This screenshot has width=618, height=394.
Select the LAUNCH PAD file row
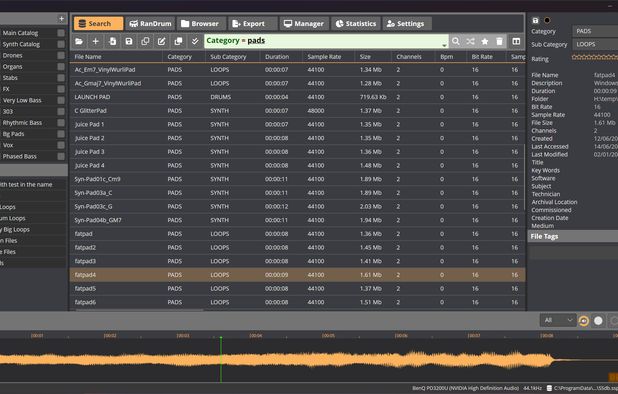(x=298, y=97)
